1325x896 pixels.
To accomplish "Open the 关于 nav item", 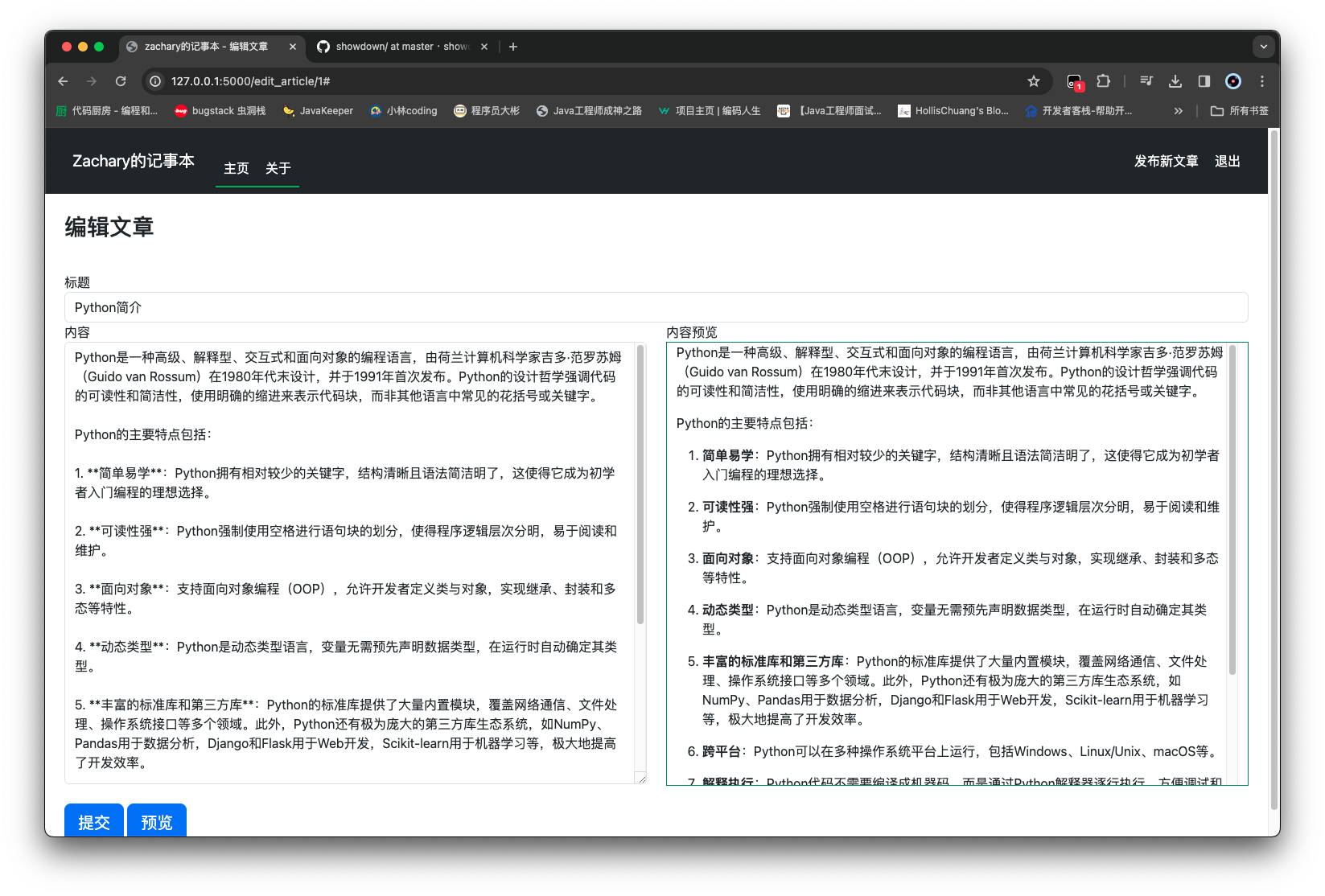I will [x=278, y=168].
